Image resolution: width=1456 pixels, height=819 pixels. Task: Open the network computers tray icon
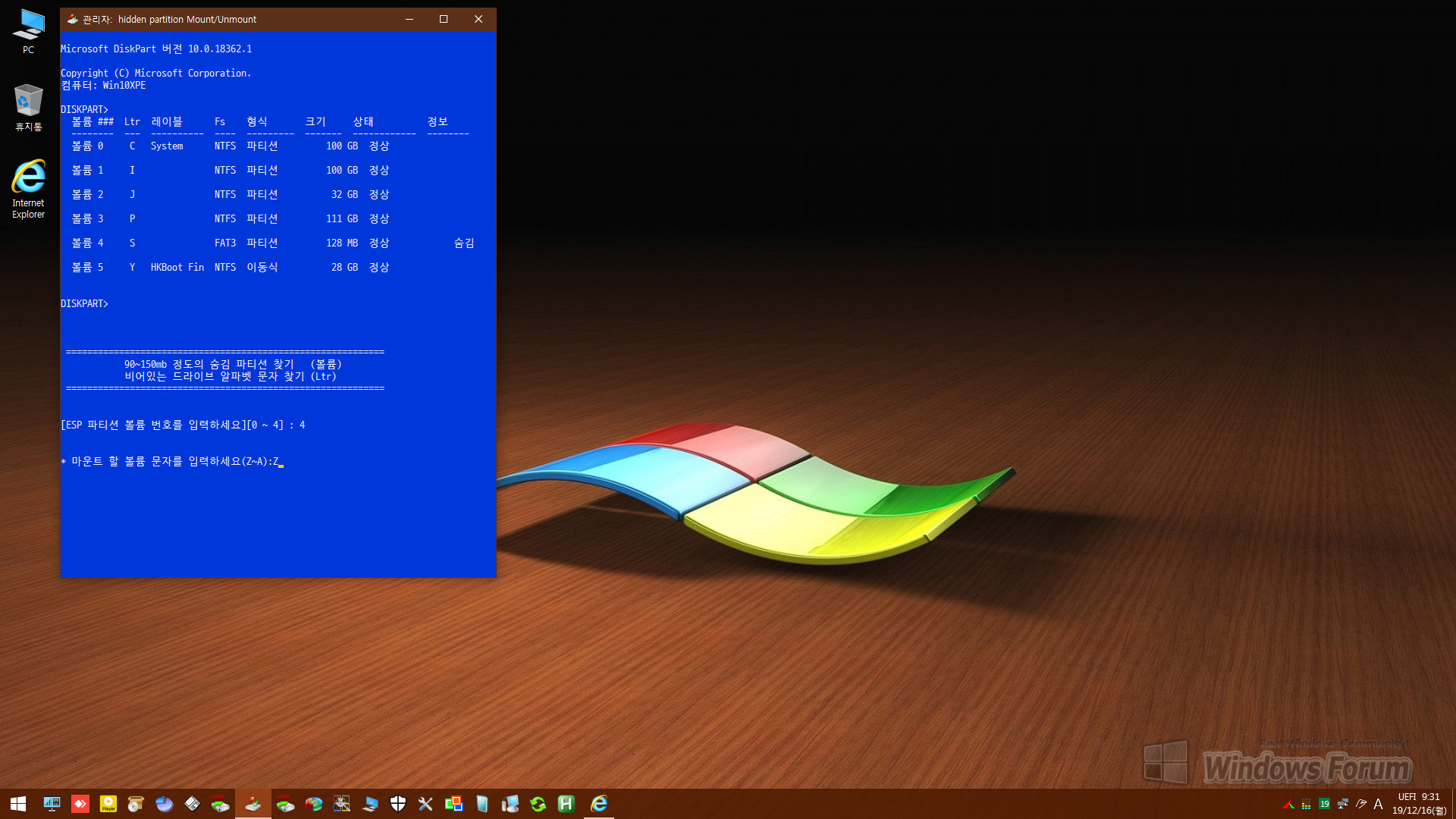click(1342, 804)
